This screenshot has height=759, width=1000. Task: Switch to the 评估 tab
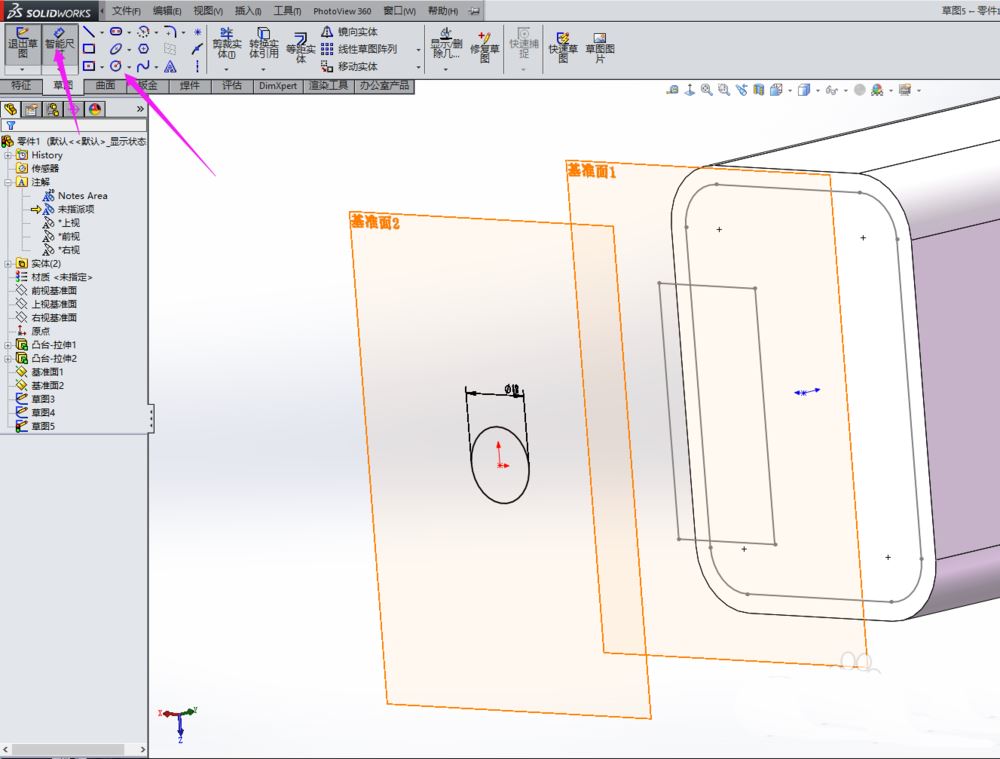point(232,85)
